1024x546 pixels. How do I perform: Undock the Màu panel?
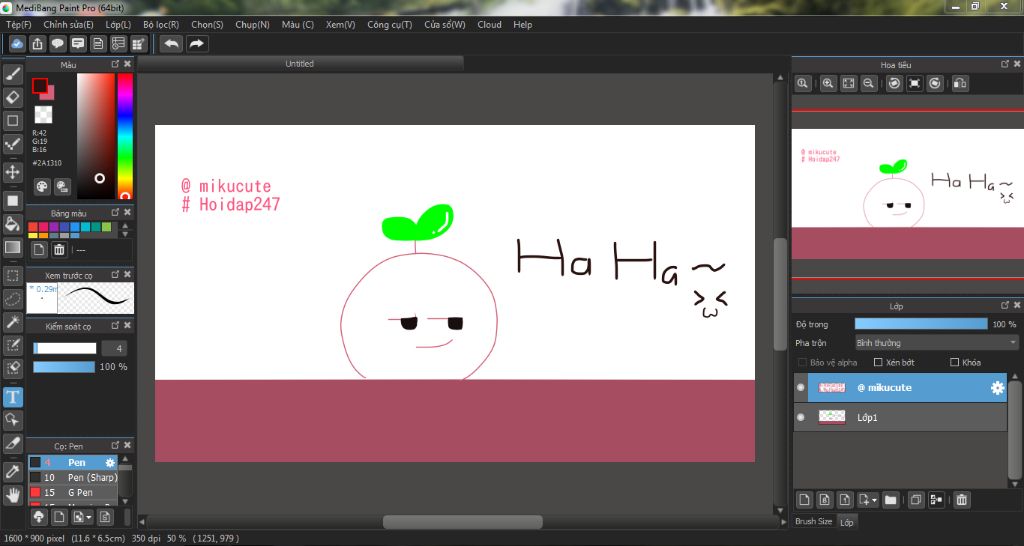point(115,64)
